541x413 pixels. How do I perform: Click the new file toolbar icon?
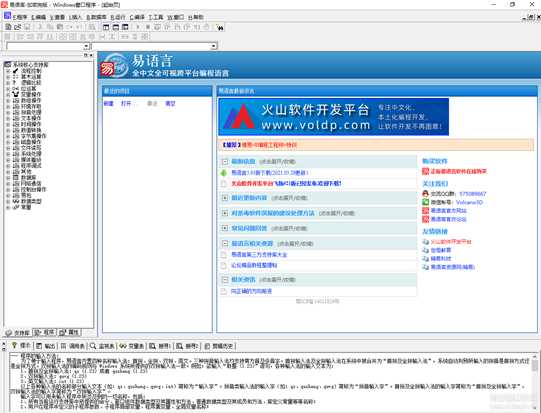pos(8,27)
